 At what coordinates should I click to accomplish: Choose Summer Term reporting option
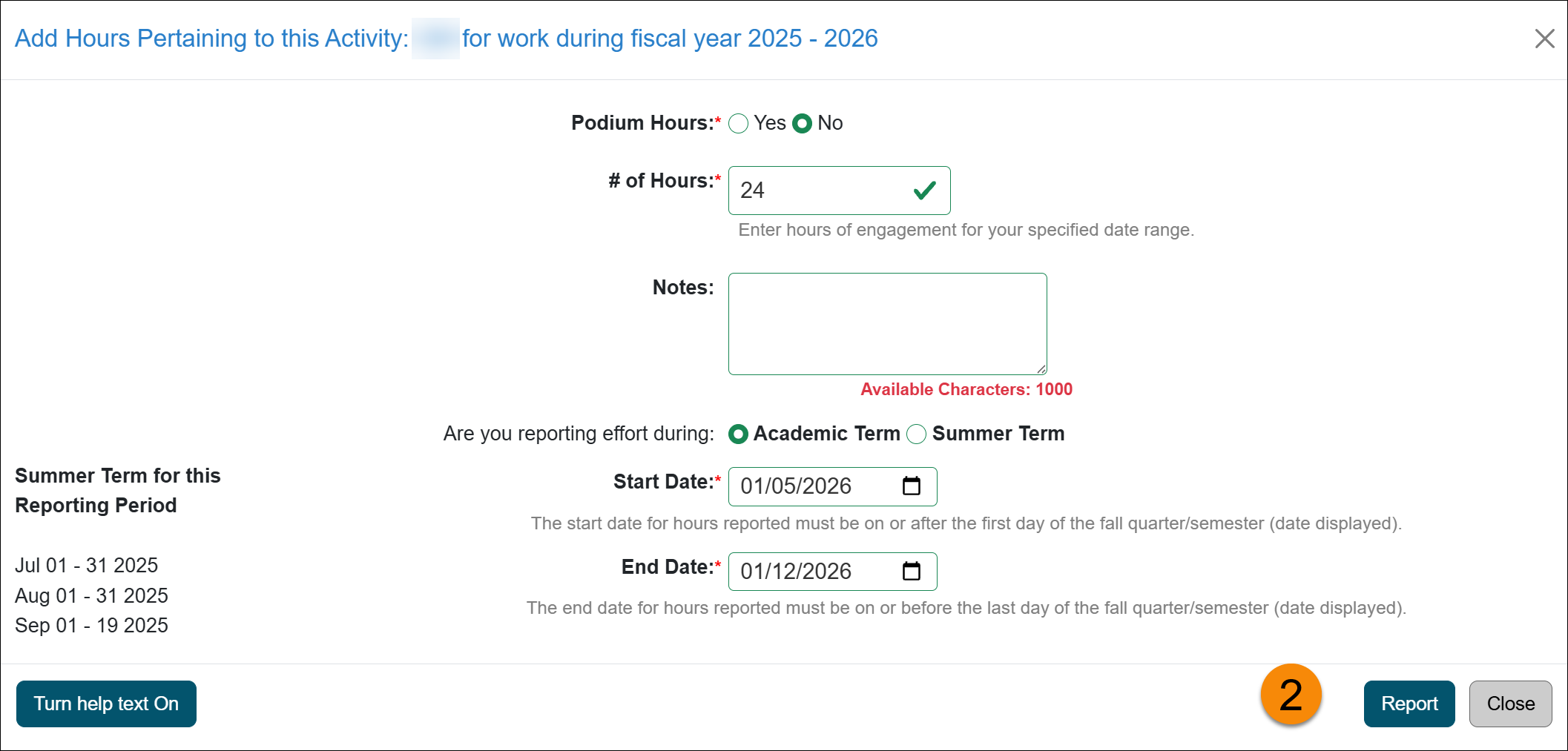point(918,434)
